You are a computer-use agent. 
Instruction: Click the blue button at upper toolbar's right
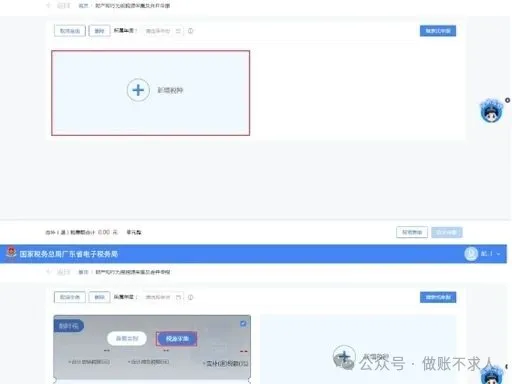[438, 31]
